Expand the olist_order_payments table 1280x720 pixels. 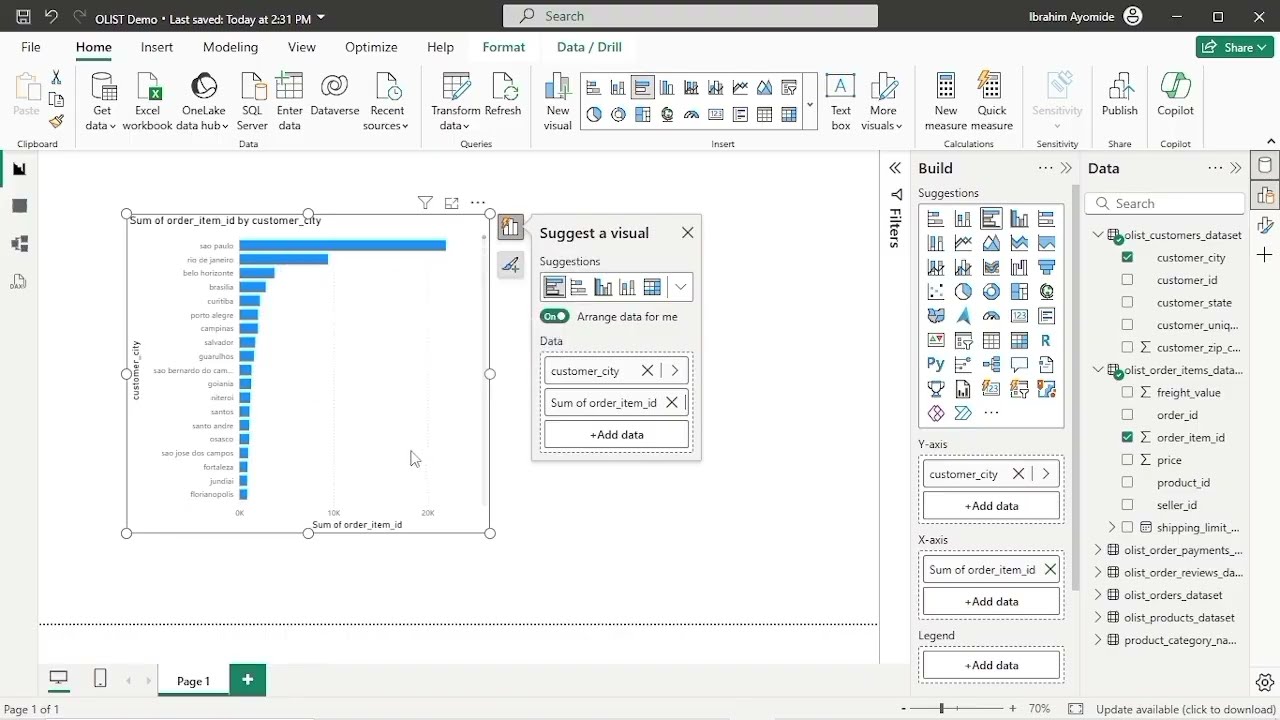click(x=1098, y=550)
